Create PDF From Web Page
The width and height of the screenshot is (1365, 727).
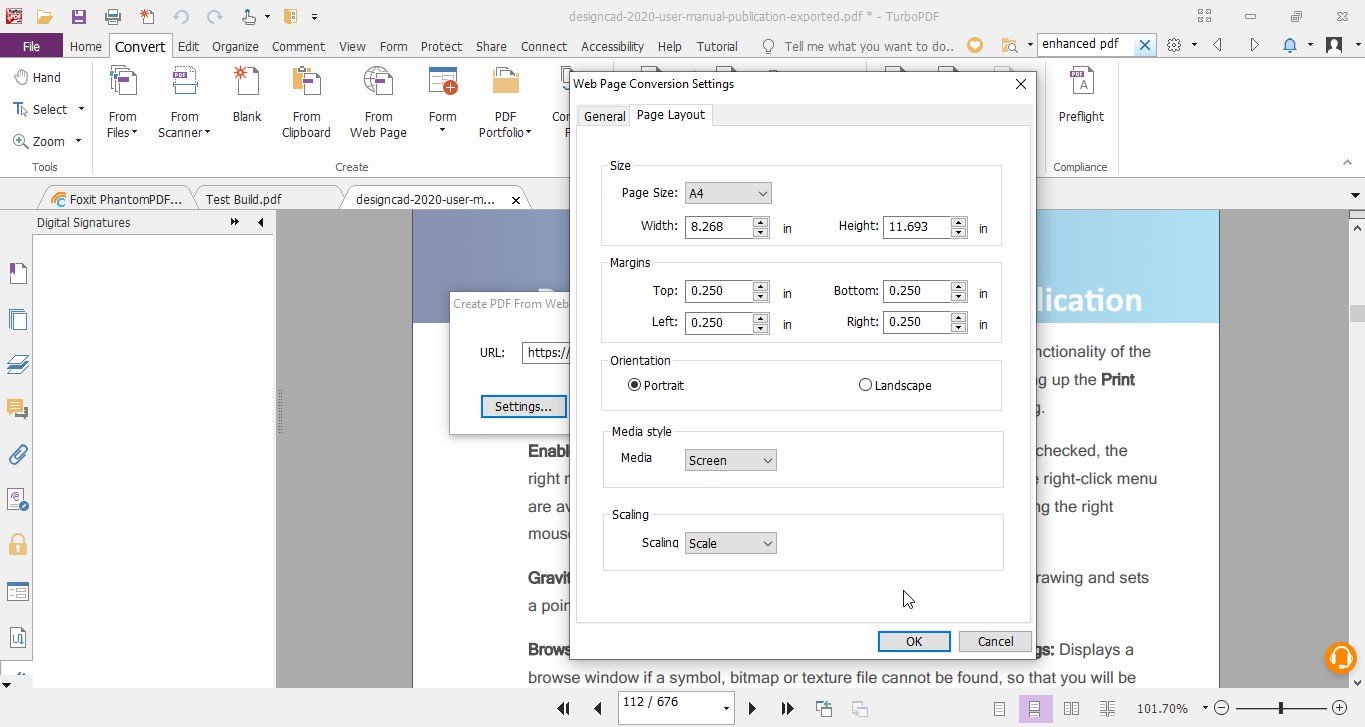pos(378,102)
